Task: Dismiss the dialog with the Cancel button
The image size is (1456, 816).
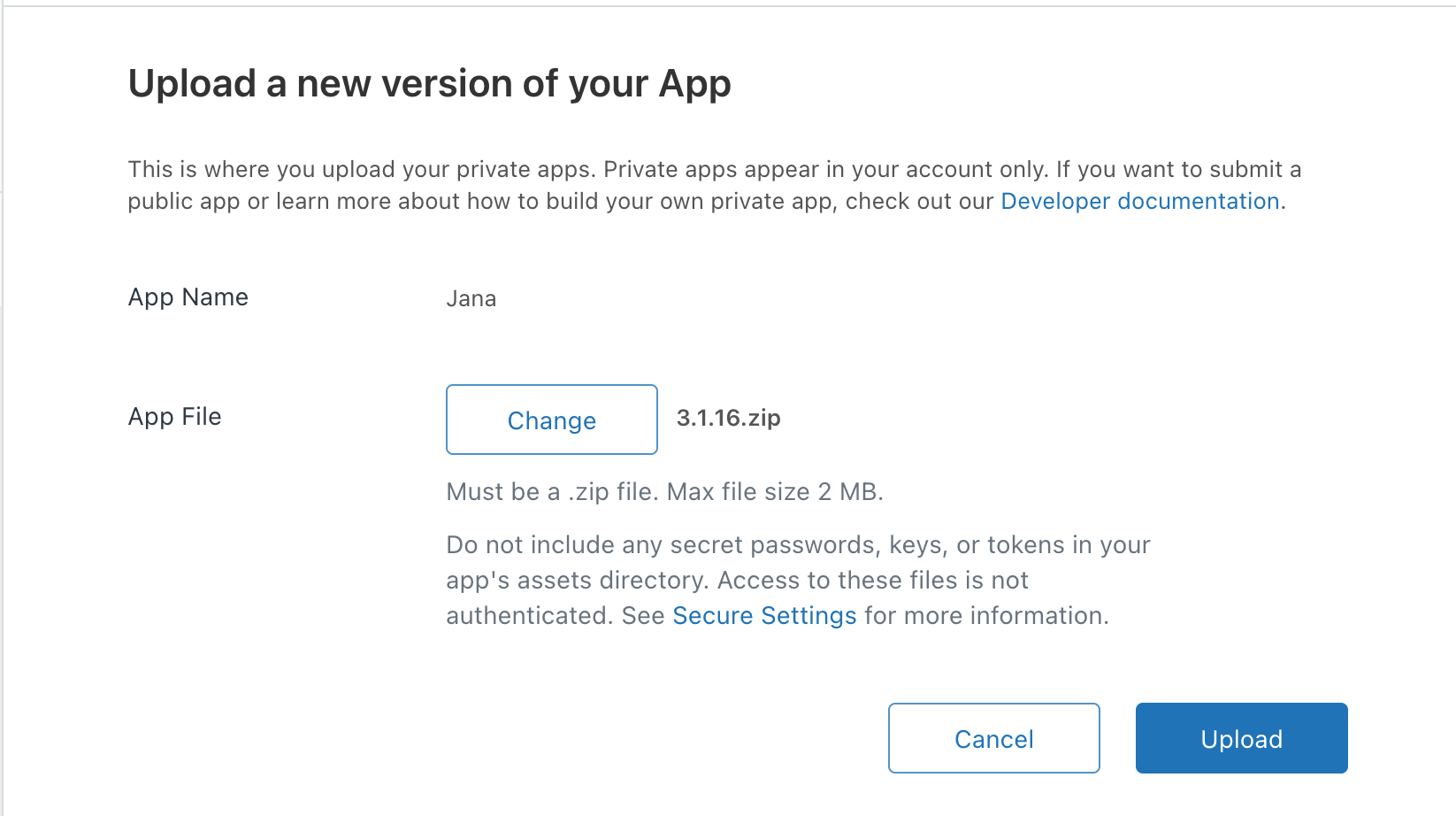Action: click(x=993, y=738)
